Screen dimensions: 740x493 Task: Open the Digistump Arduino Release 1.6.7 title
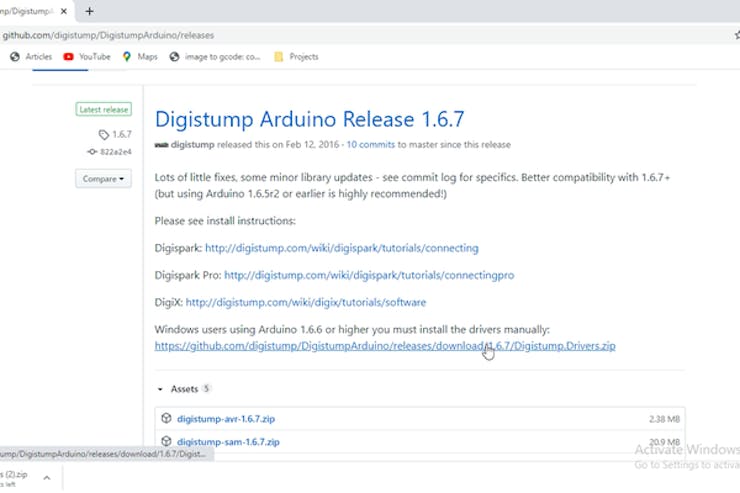(x=309, y=119)
